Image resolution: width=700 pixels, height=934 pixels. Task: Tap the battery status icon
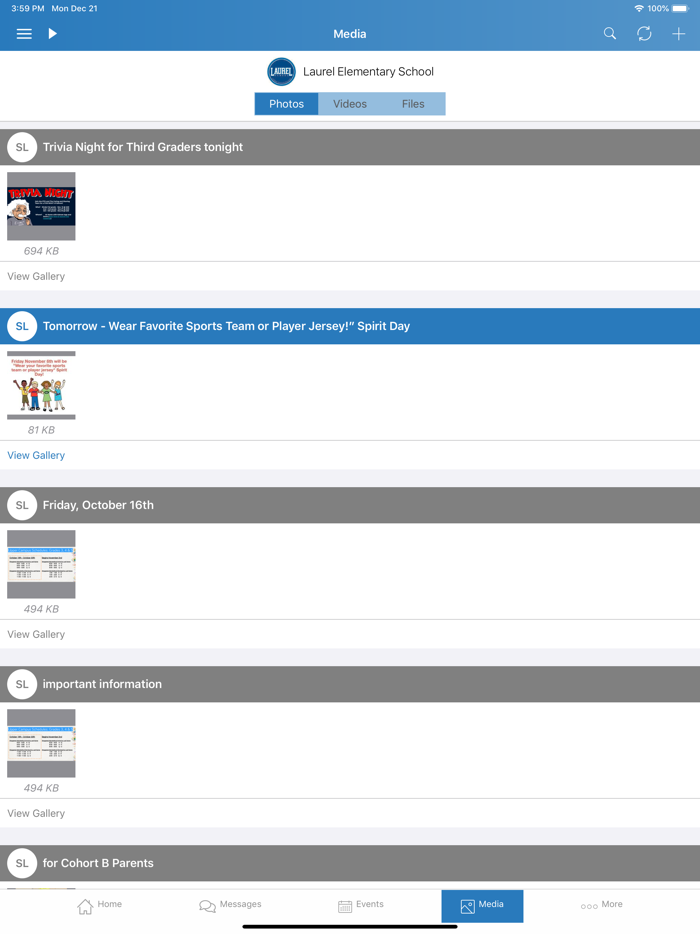pos(680,8)
